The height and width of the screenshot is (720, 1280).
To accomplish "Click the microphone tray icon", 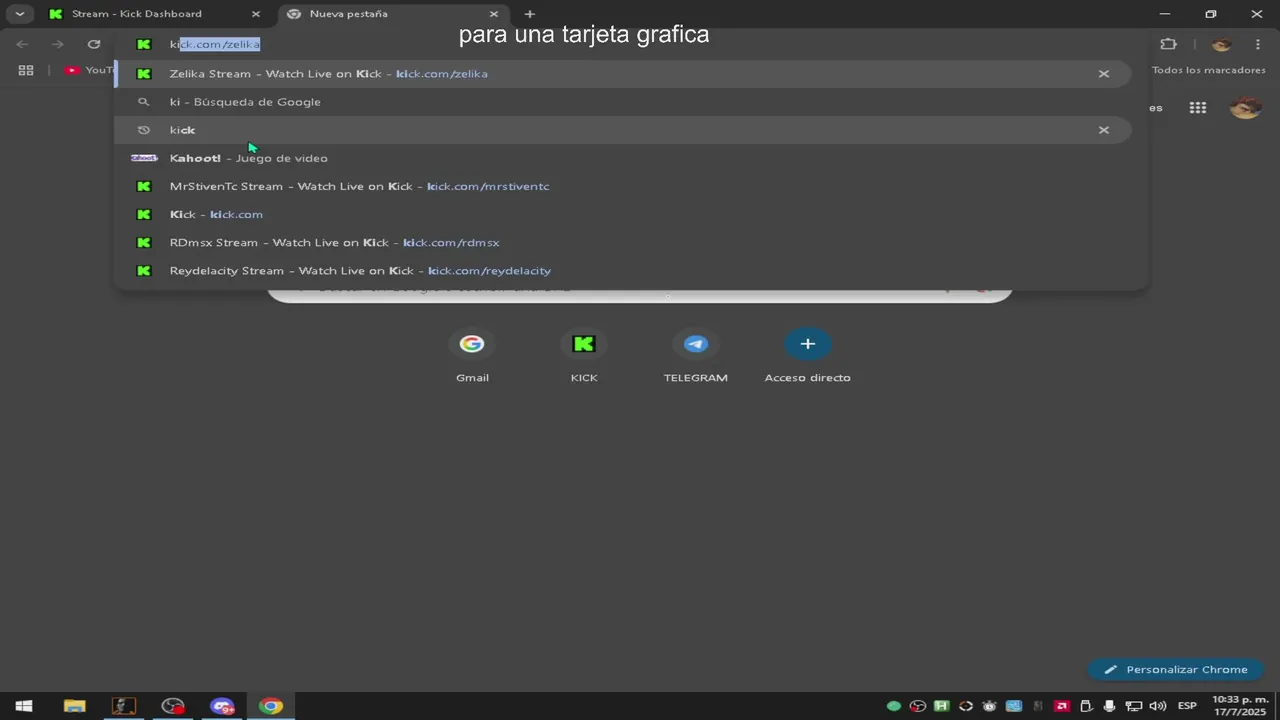I will point(1109,706).
